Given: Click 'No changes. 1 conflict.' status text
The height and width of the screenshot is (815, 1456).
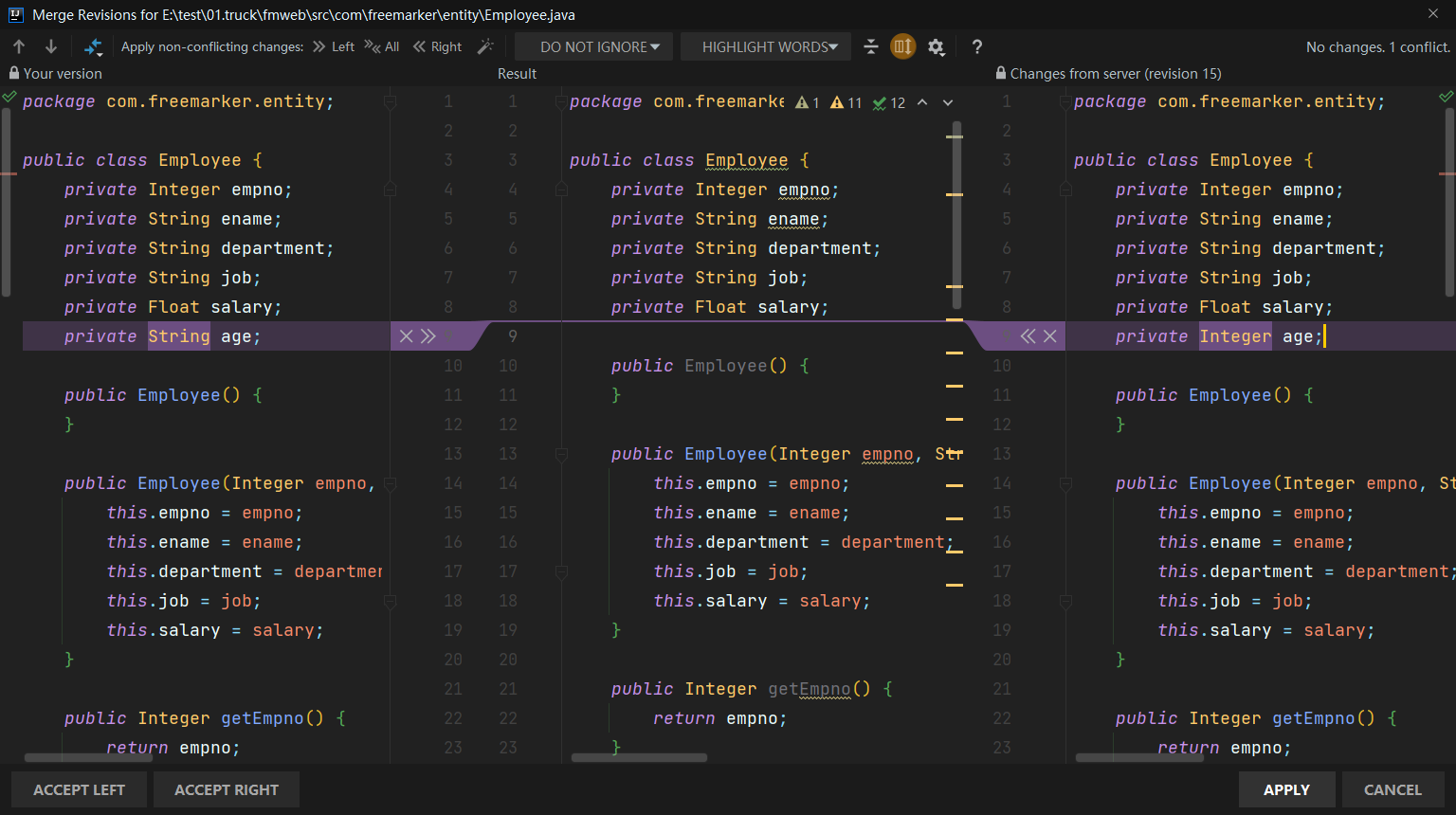Looking at the screenshot, I should pos(1378,46).
